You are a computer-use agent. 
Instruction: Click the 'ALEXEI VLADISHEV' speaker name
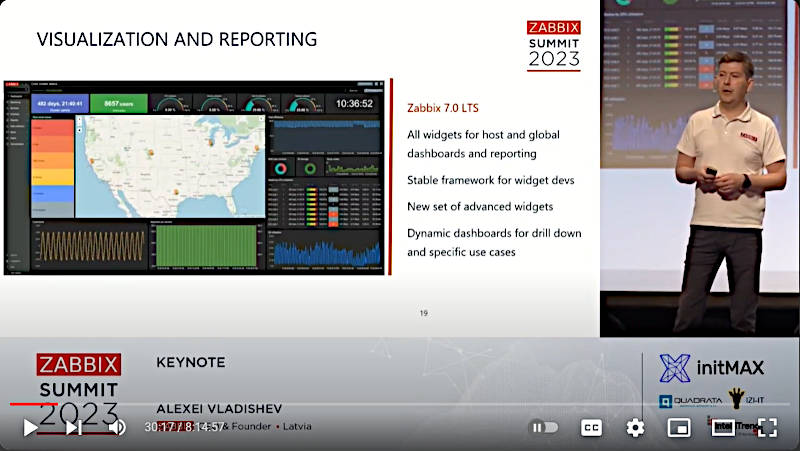click(x=219, y=409)
